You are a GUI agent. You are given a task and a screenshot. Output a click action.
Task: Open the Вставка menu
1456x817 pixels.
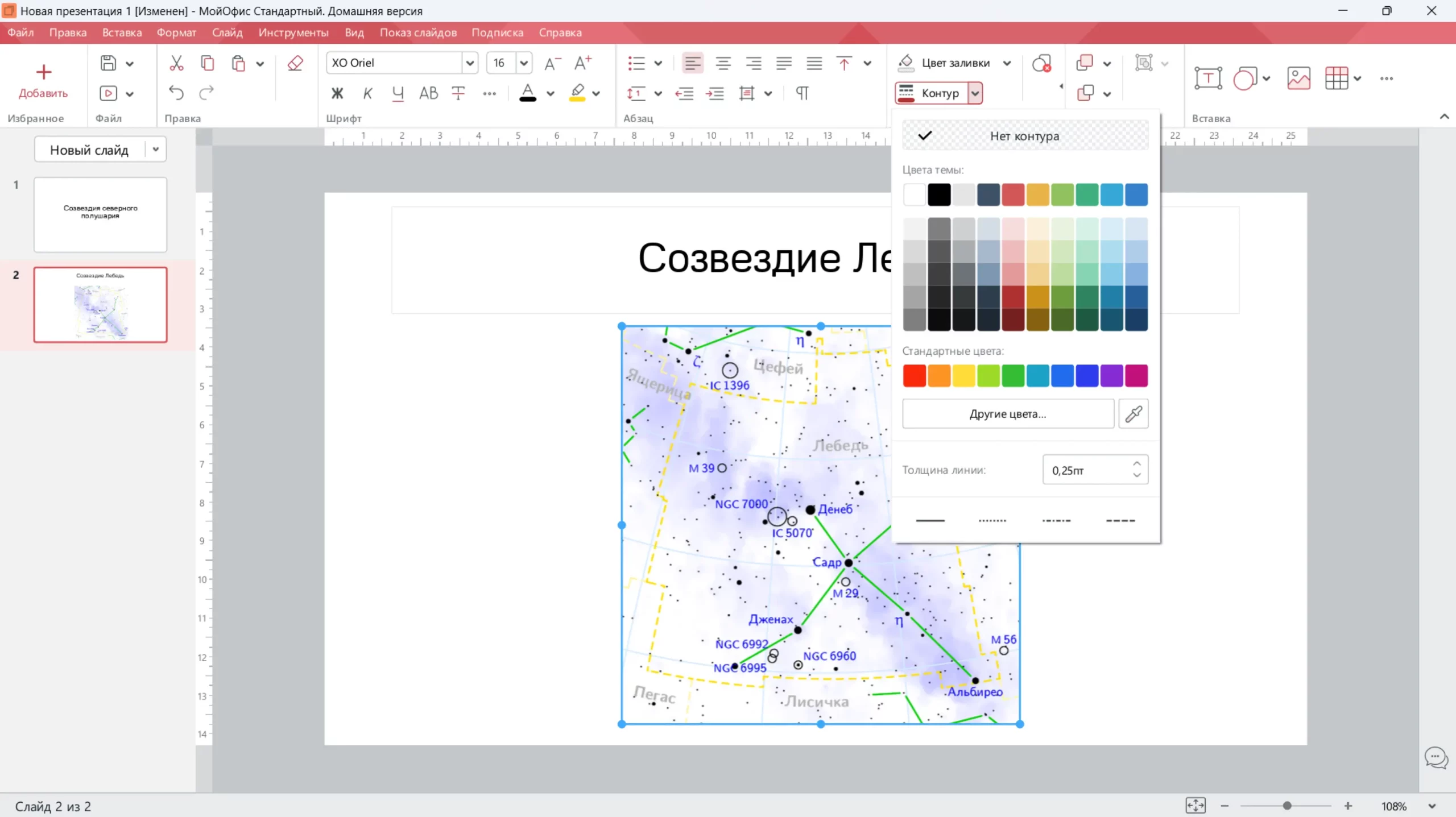(x=122, y=32)
